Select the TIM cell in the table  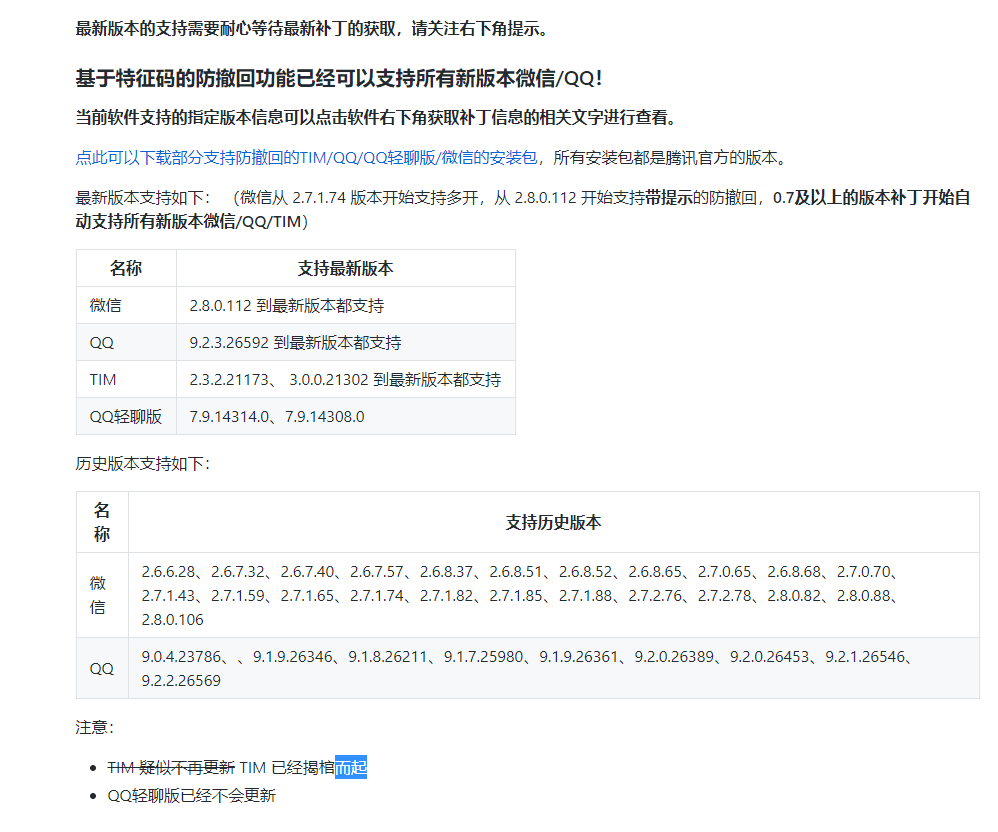pos(126,379)
